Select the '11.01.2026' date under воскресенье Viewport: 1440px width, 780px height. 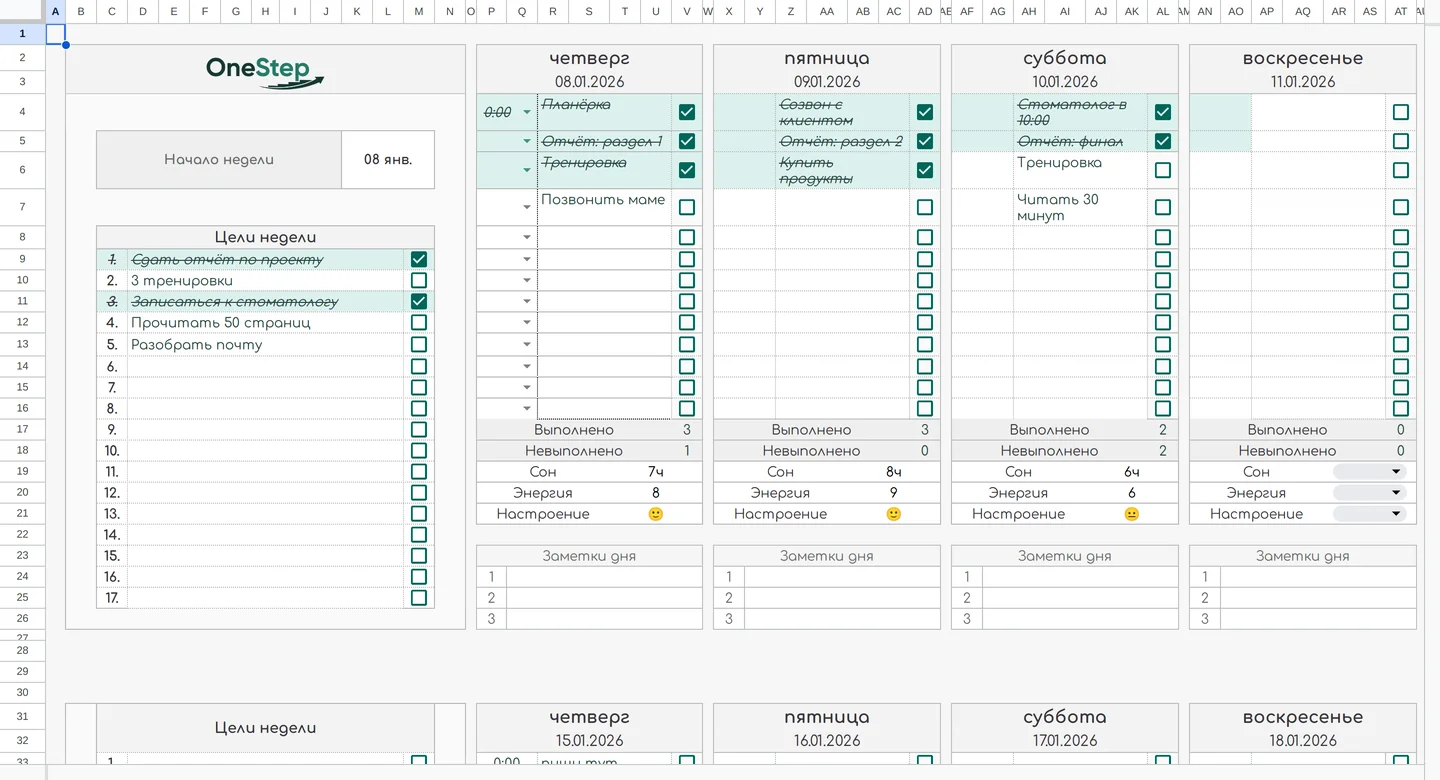pos(1303,82)
